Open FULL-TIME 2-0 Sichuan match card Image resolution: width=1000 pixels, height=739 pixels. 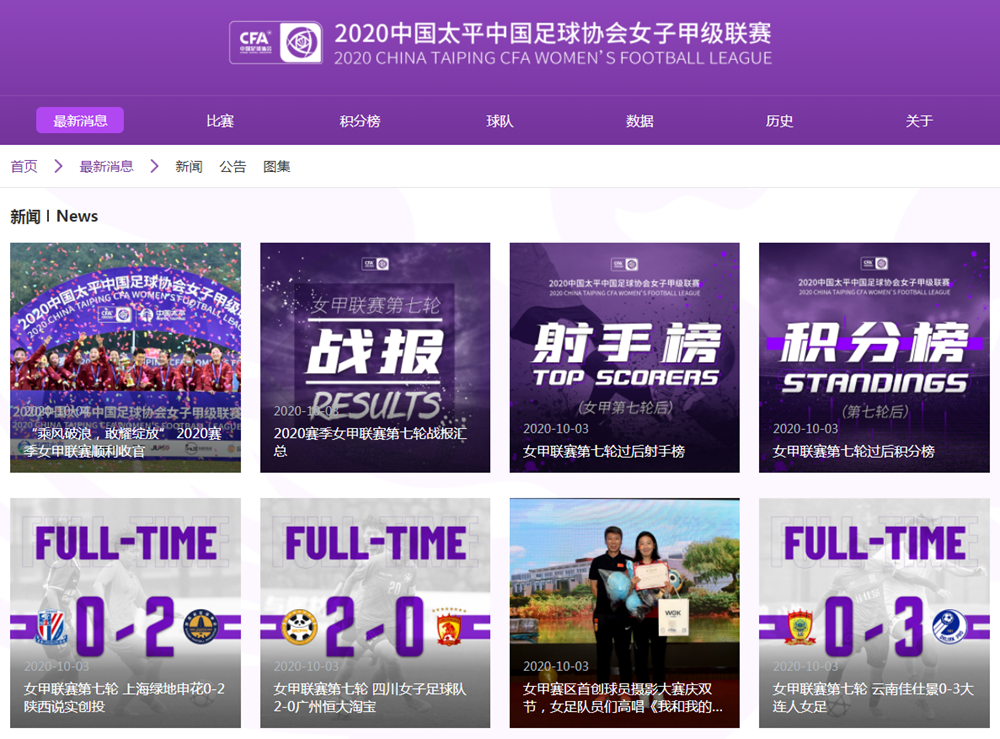[375, 613]
